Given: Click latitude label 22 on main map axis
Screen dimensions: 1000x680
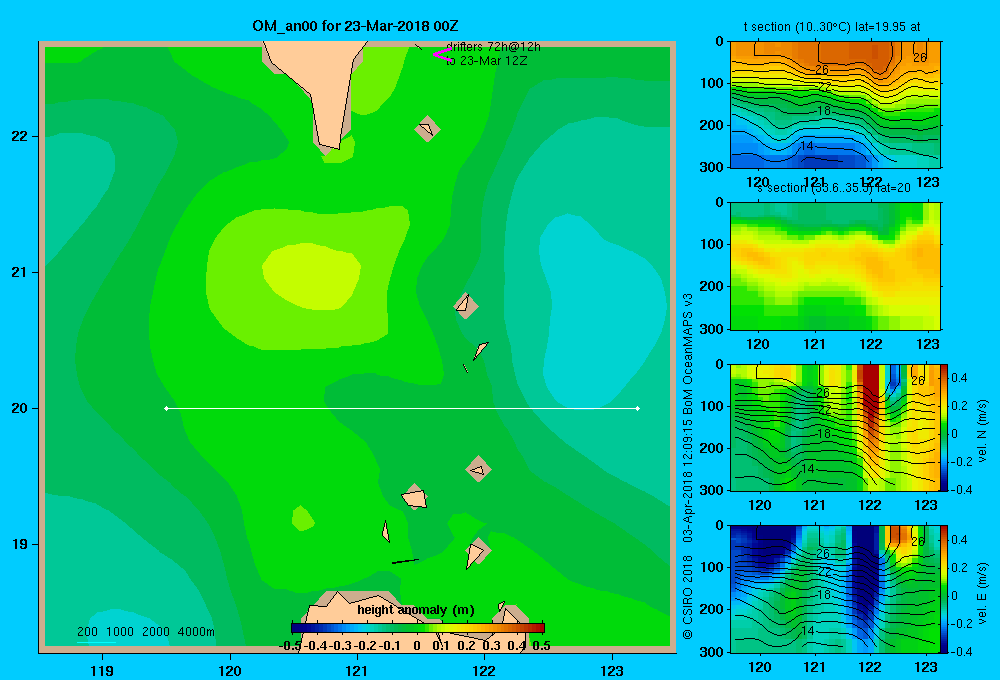Looking at the screenshot, I should point(20,136).
